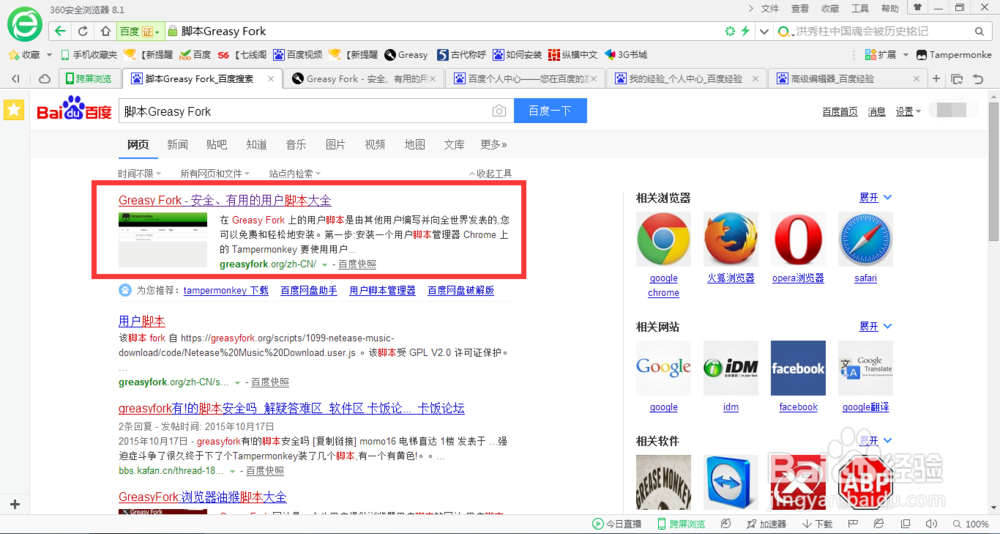Screen dimensions: 1000x534
Task: Select the 知道 search category
Action: 256,145
